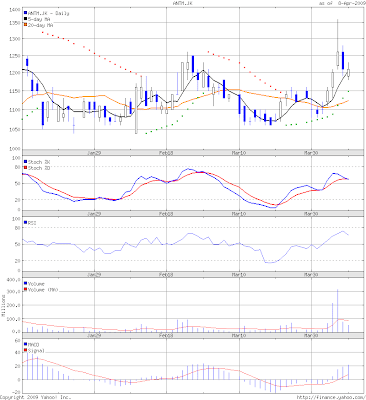
Task: Click Feb18 date label under price chart
Action: click(x=166, y=153)
